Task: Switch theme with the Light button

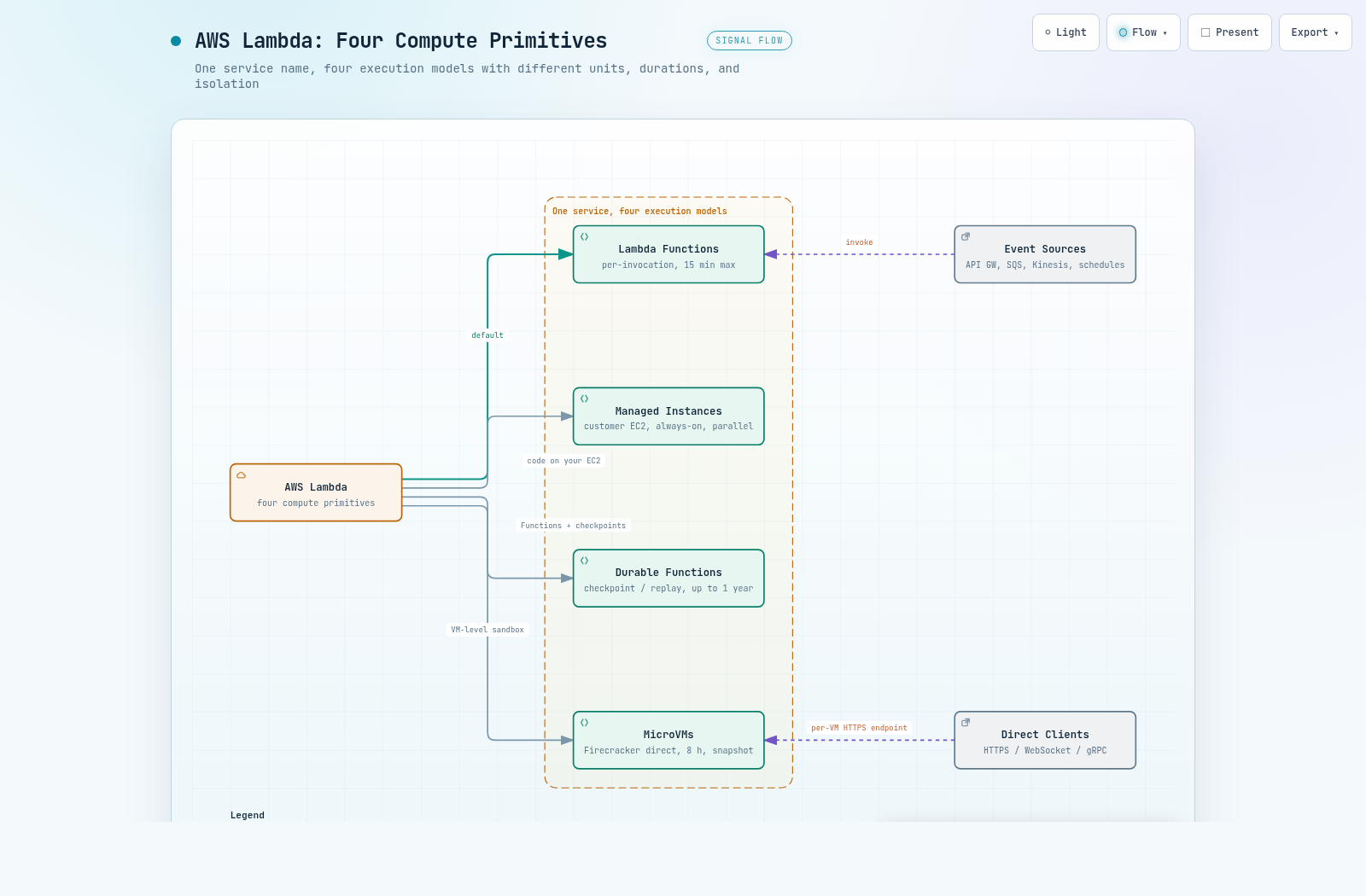Action: tap(1065, 32)
